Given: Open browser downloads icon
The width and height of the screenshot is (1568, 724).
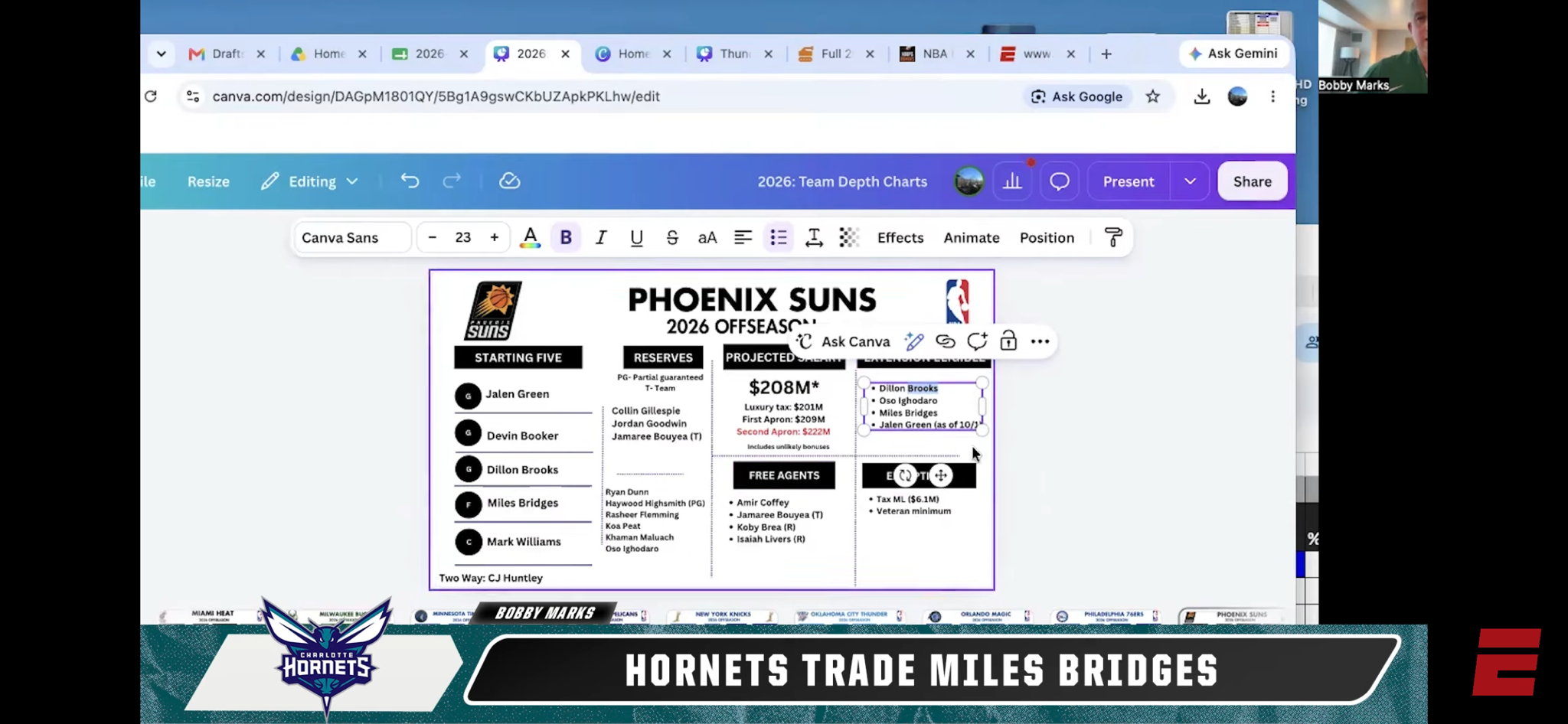Looking at the screenshot, I should click(1202, 96).
